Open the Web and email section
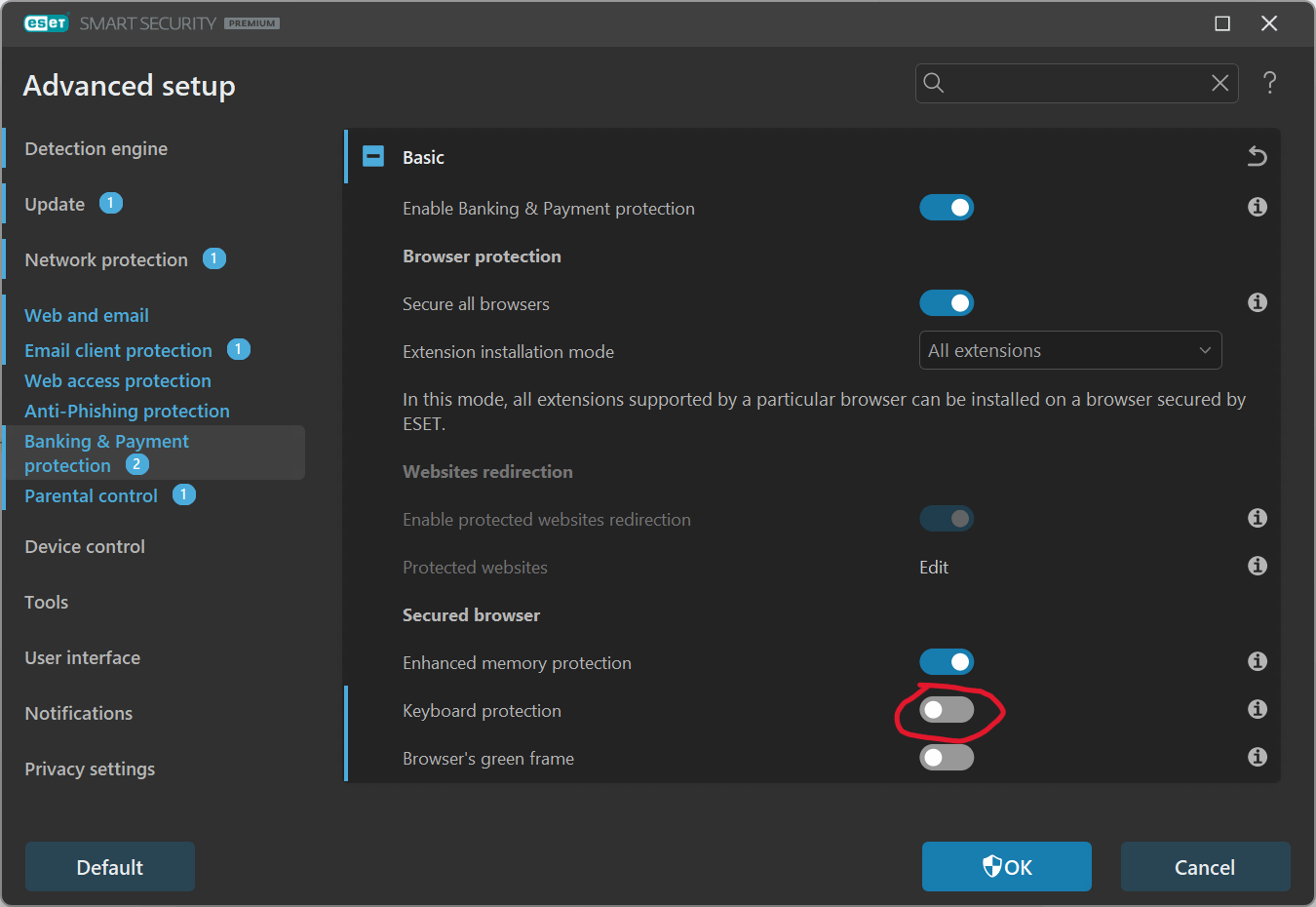 point(87,315)
